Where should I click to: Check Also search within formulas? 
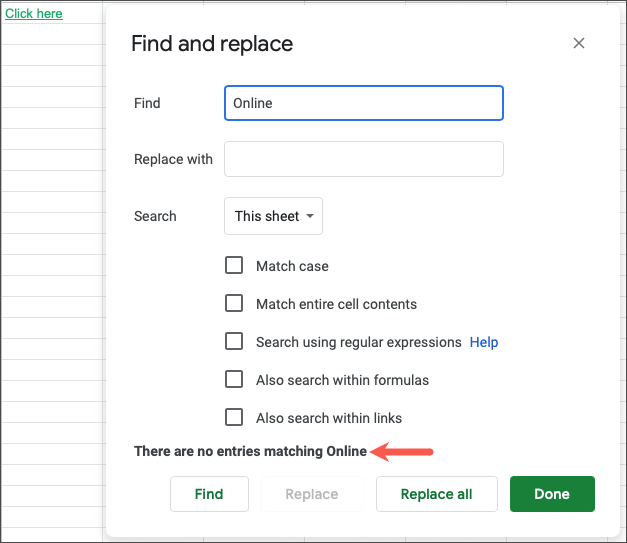[234, 380]
